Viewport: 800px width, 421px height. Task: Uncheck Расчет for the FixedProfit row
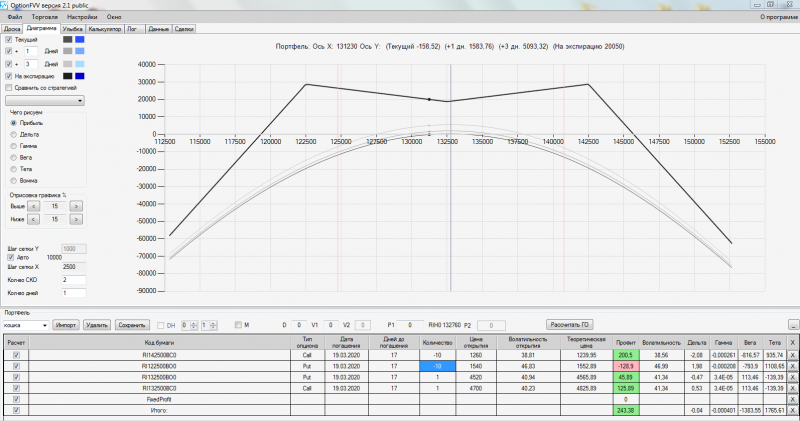(x=16, y=399)
